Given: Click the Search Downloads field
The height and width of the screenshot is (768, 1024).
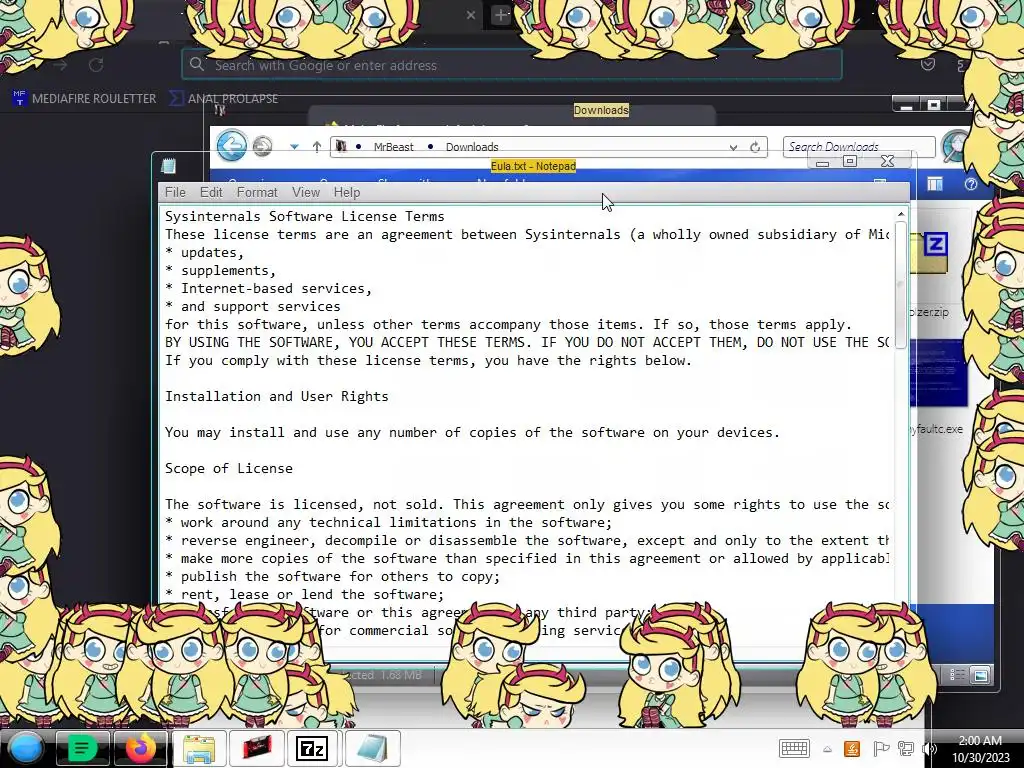Looking at the screenshot, I should click(x=859, y=147).
